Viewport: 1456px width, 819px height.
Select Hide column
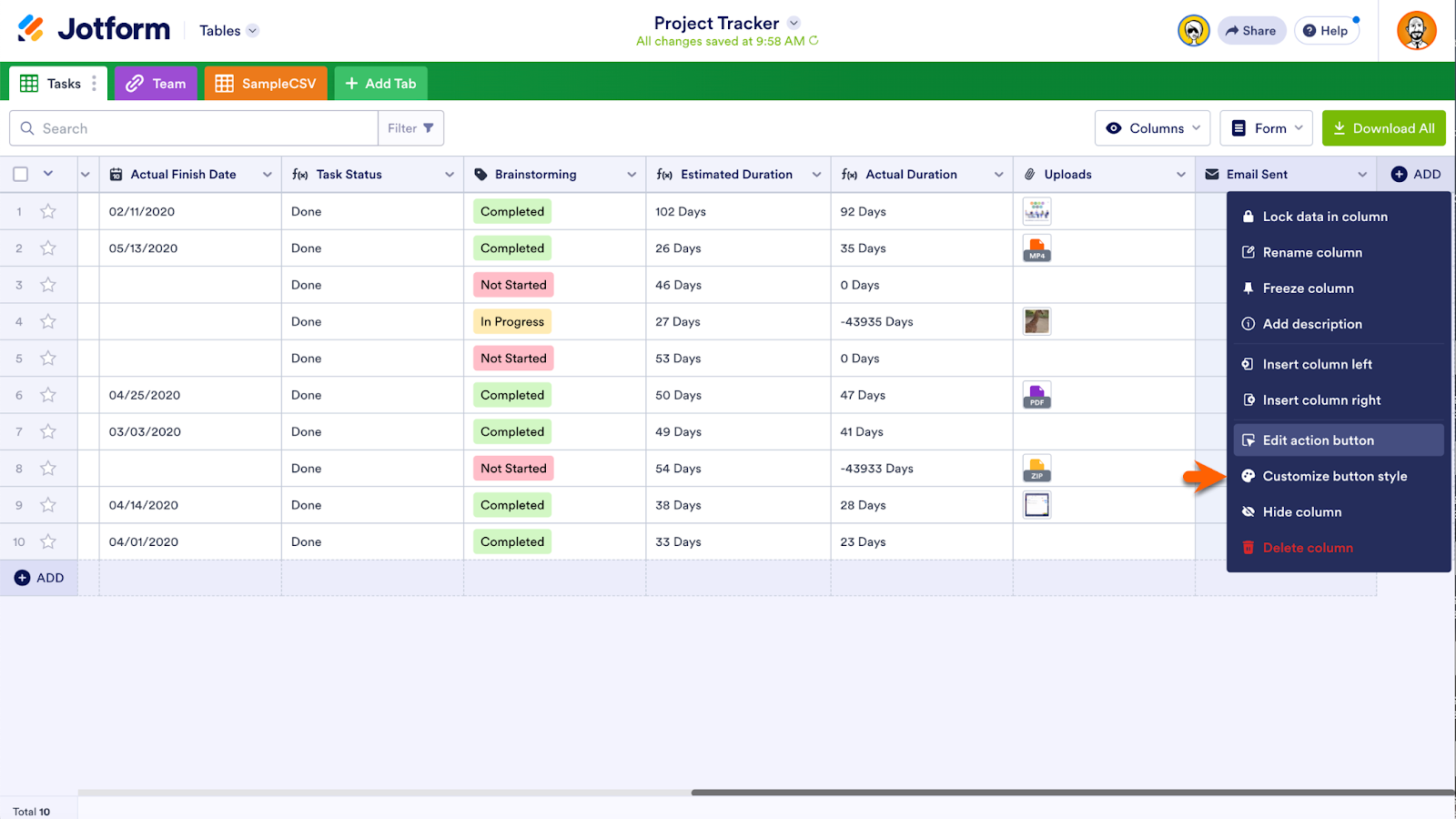[x=1339, y=511]
